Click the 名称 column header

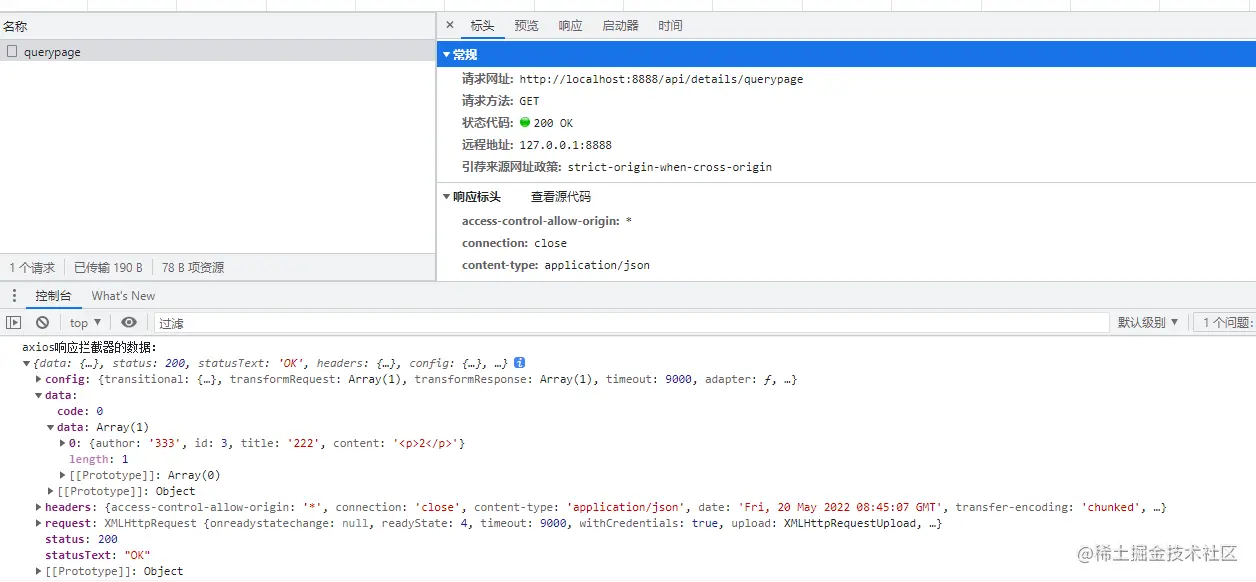point(217,26)
